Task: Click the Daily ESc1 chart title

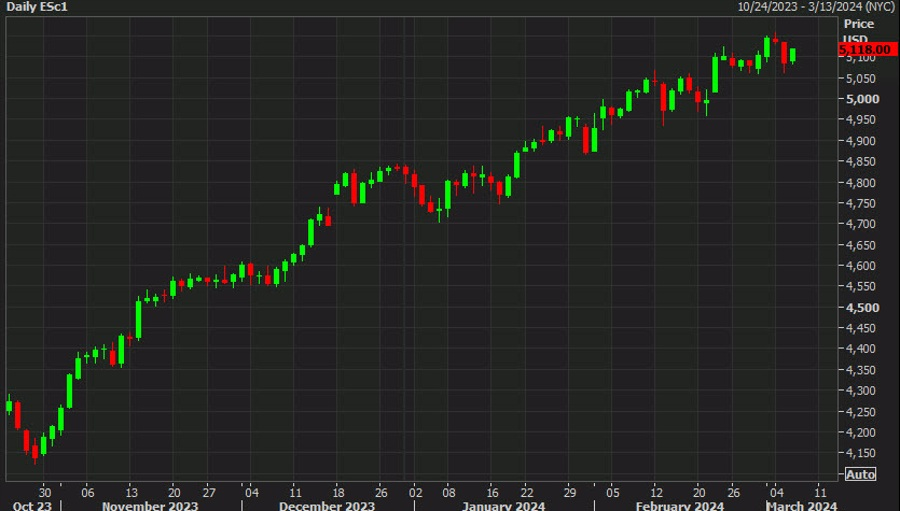Action: 37,7
